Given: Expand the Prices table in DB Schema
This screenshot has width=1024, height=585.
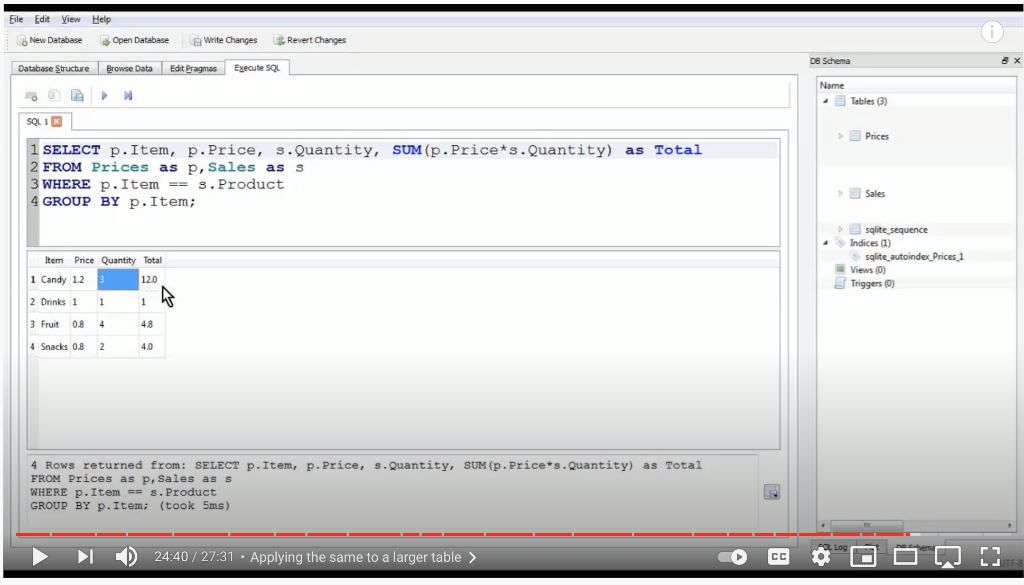Looking at the screenshot, I should click(x=839, y=136).
